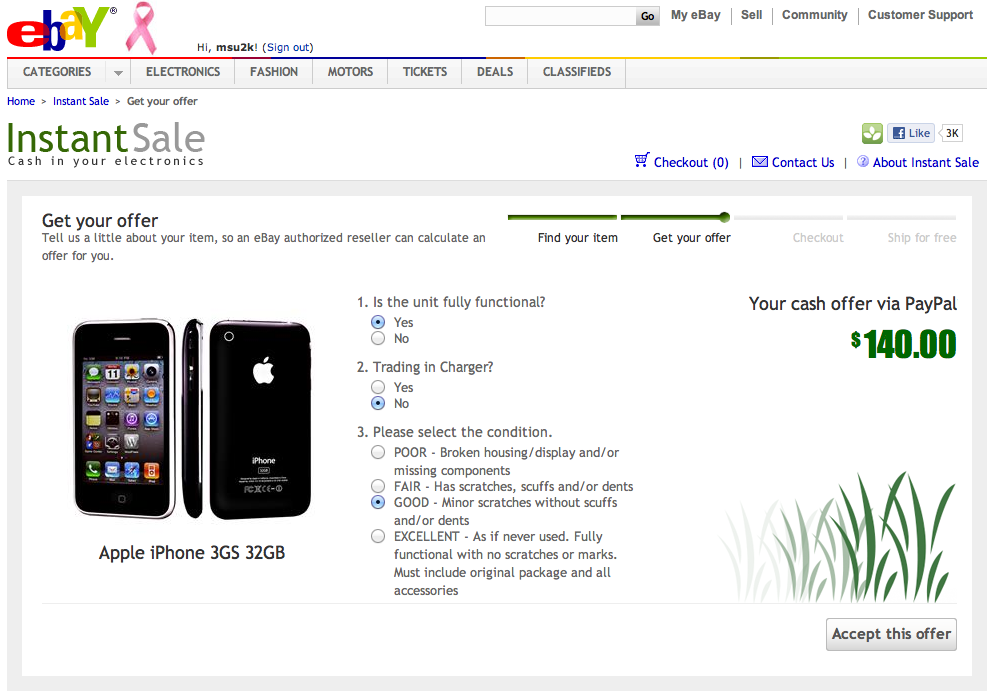This screenshot has height=700, width=997.
Task: Open Customer Support link
Action: [x=920, y=15]
